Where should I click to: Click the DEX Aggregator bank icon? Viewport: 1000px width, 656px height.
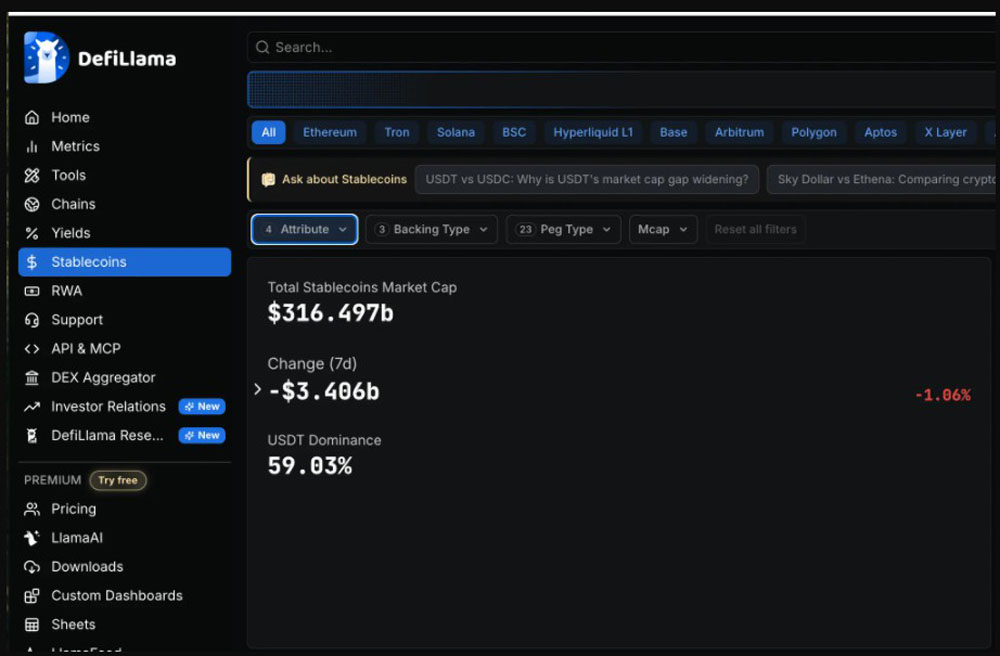[x=32, y=378]
